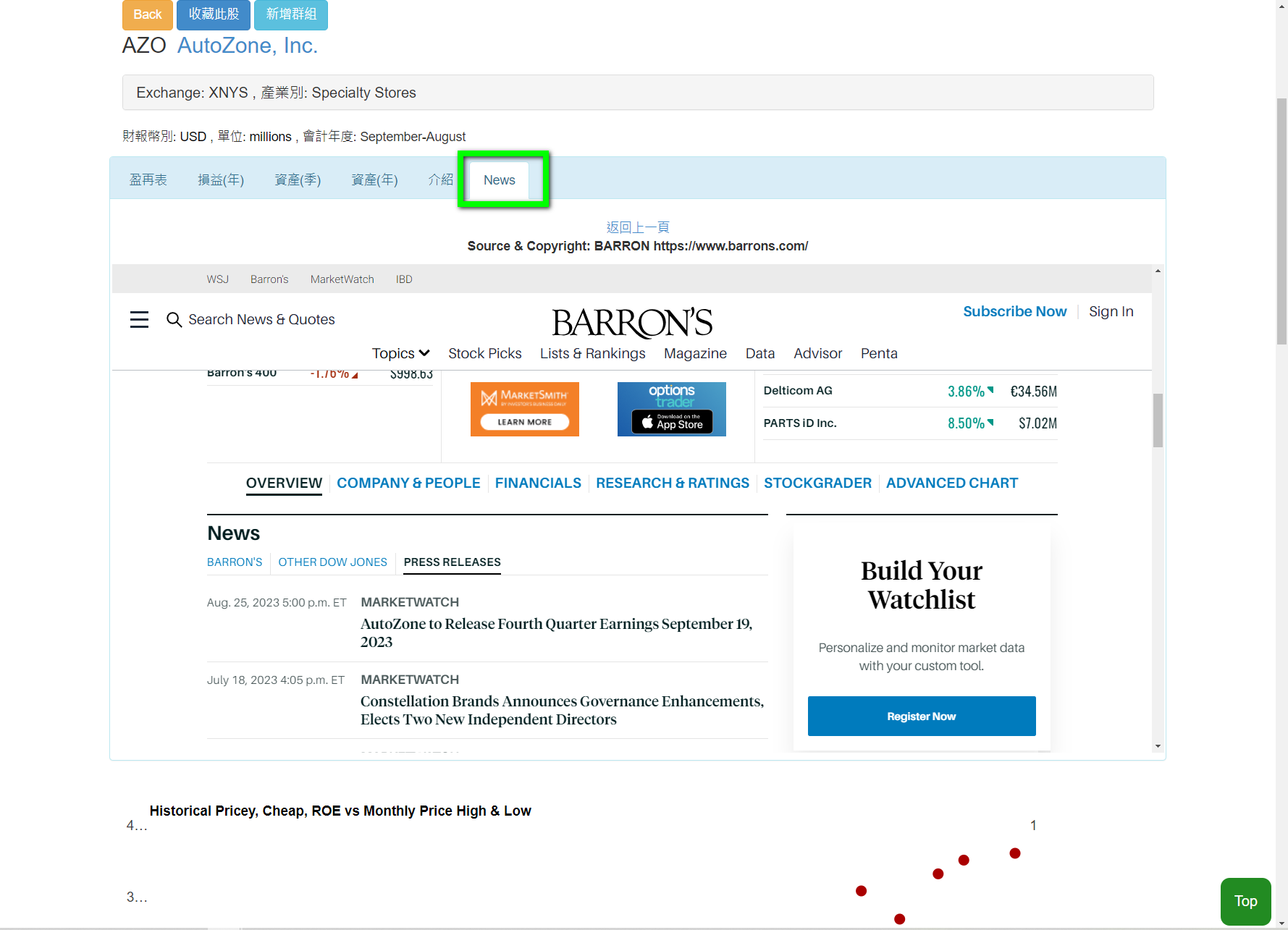Click Delticom AG competitor row
Viewport: 1288px width, 930px height.
910,391
